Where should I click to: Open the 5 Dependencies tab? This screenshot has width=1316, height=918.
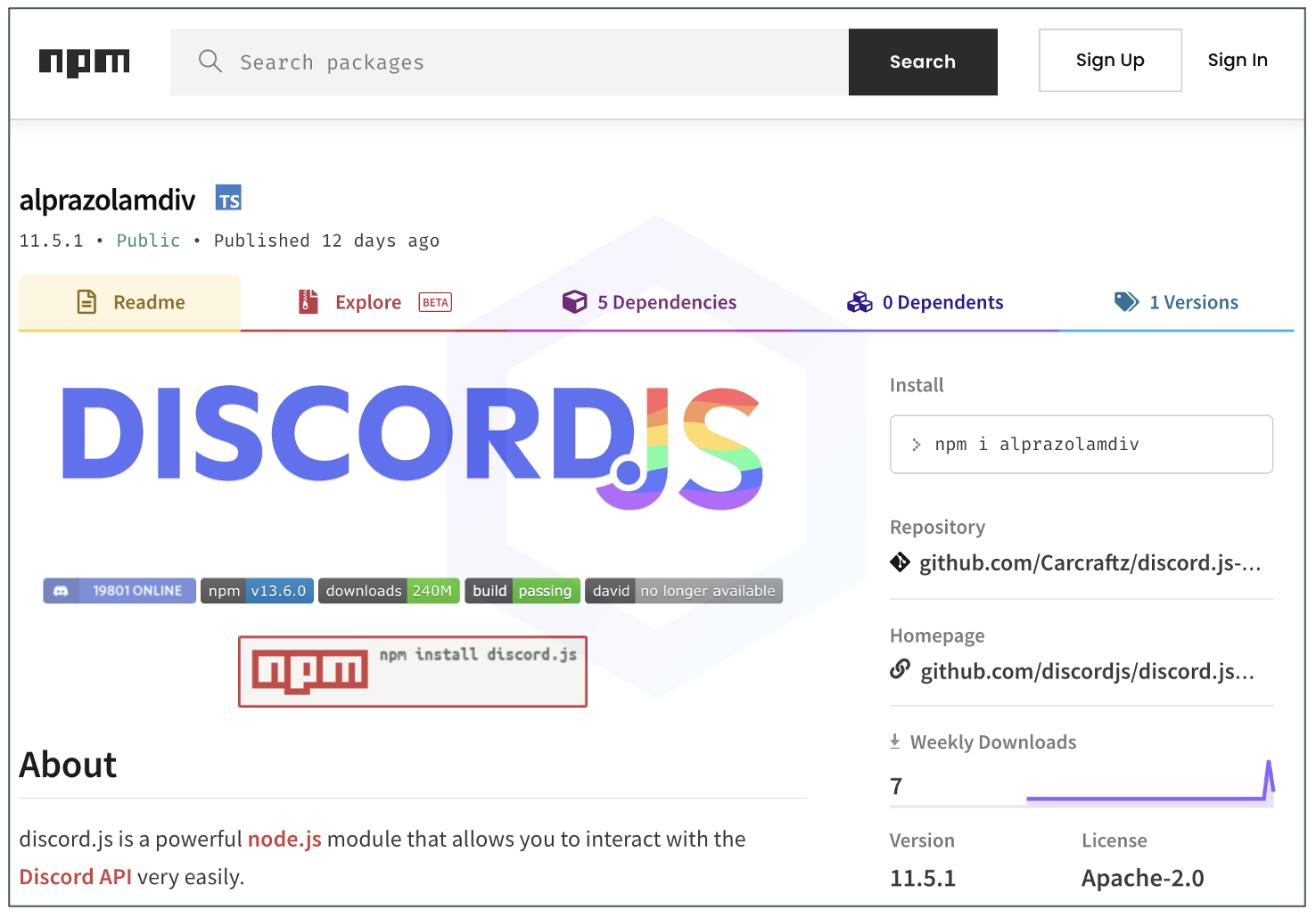pyautogui.click(x=649, y=303)
